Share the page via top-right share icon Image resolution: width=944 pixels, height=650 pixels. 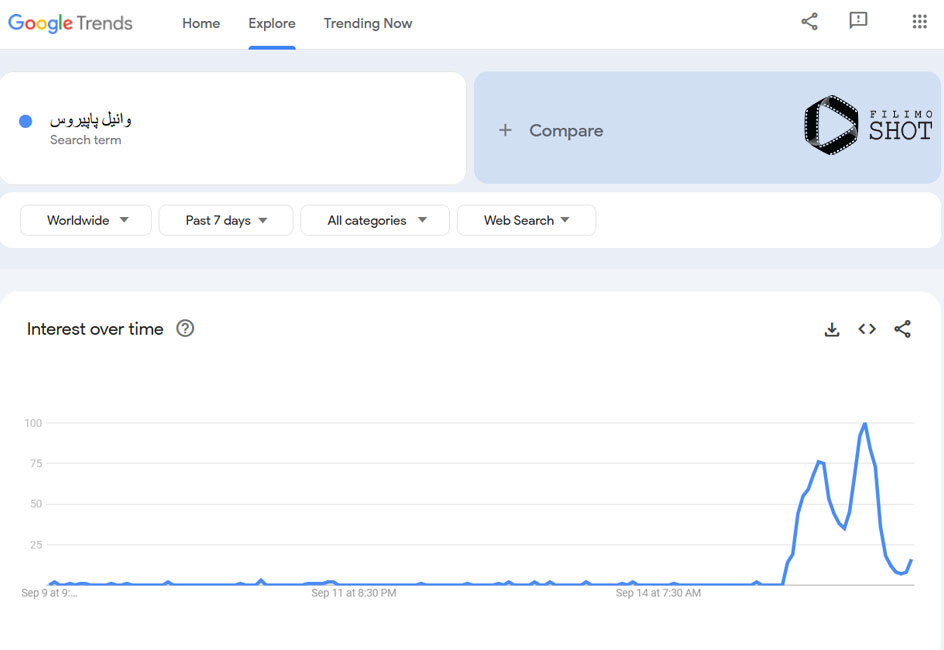[x=809, y=22]
